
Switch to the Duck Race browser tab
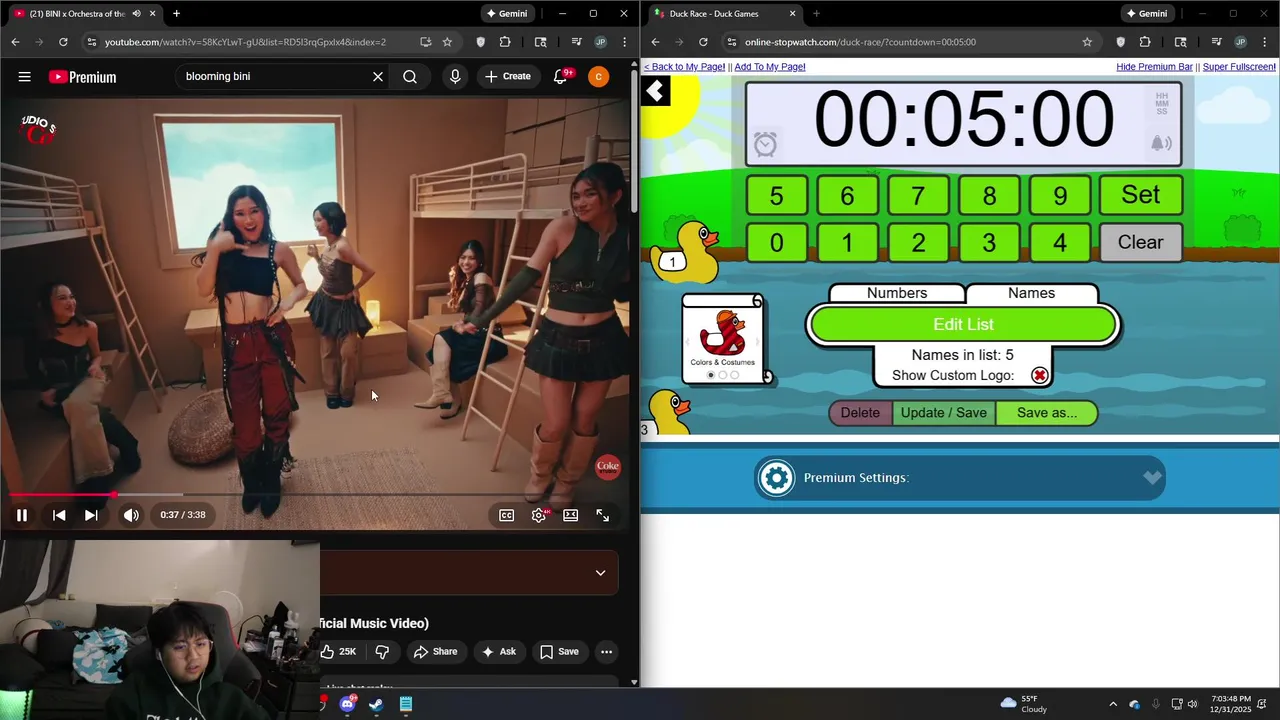725,14
